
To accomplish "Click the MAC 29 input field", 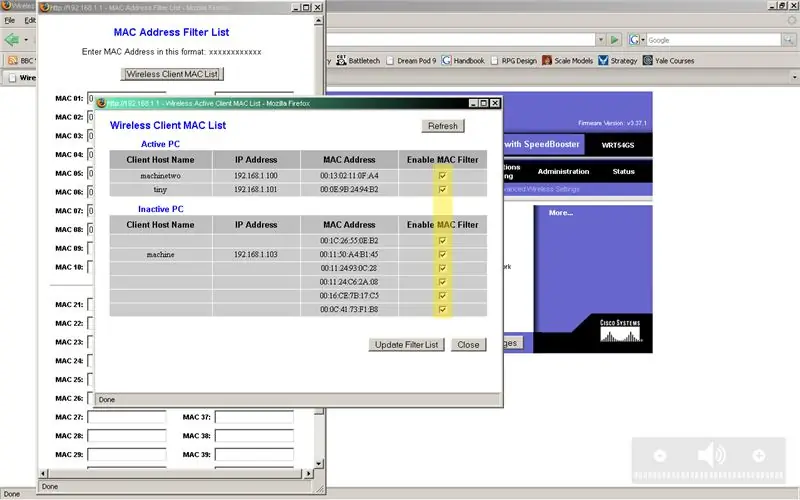I will pyautogui.click(x=127, y=455).
